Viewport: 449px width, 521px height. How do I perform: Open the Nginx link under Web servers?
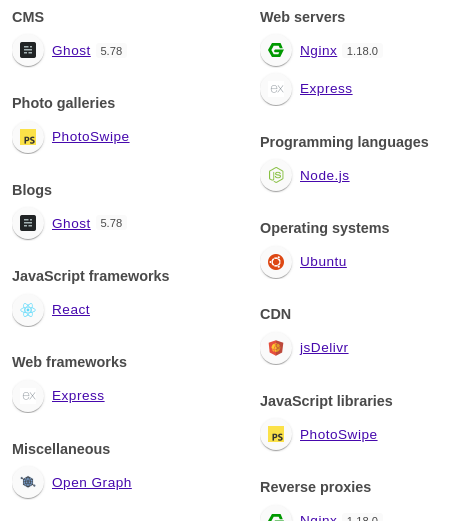pyautogui.click(x=318, y=51)
